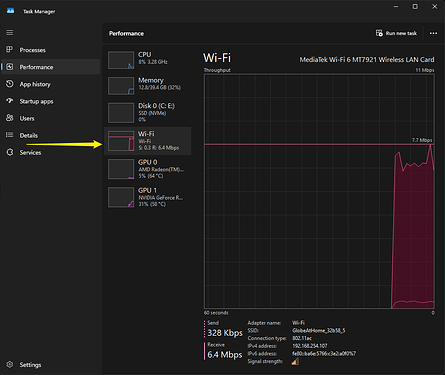445x375 pixels.
Task: Select the Wi-Fi performance item
Action: (x=148, y=141)
